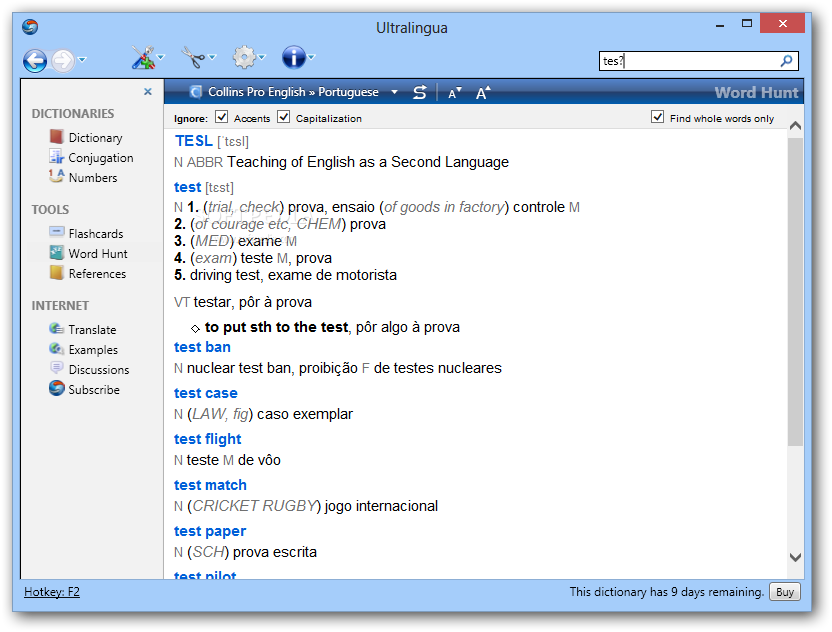Open the Examples internet item

point(93,350)
